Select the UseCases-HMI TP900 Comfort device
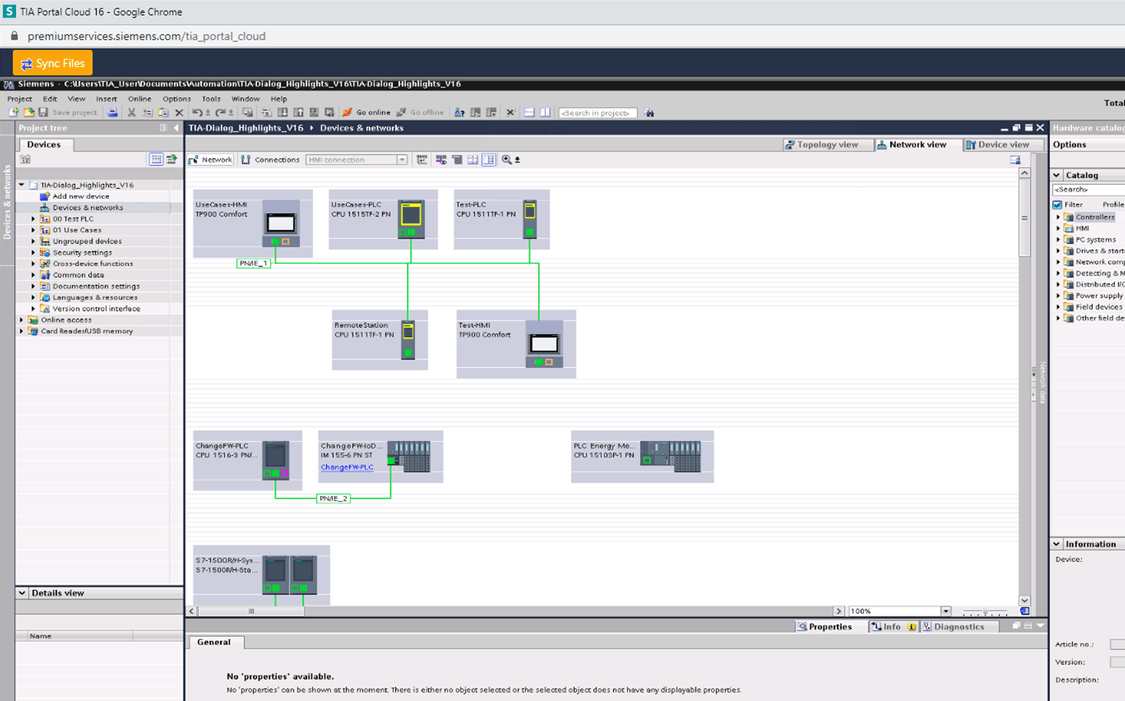The image size is (1125, 701). pos(253,223)
